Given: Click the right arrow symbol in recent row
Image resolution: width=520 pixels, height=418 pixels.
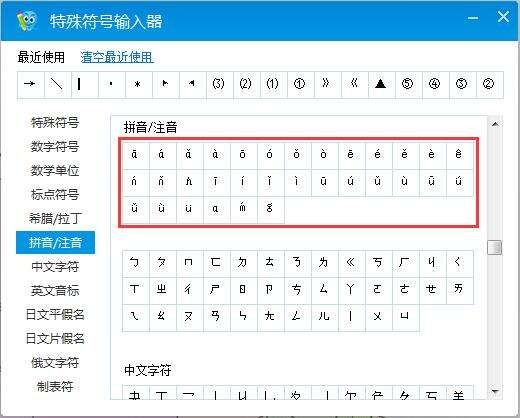Looking at the screenshot, I should click(x=31, y=84).
